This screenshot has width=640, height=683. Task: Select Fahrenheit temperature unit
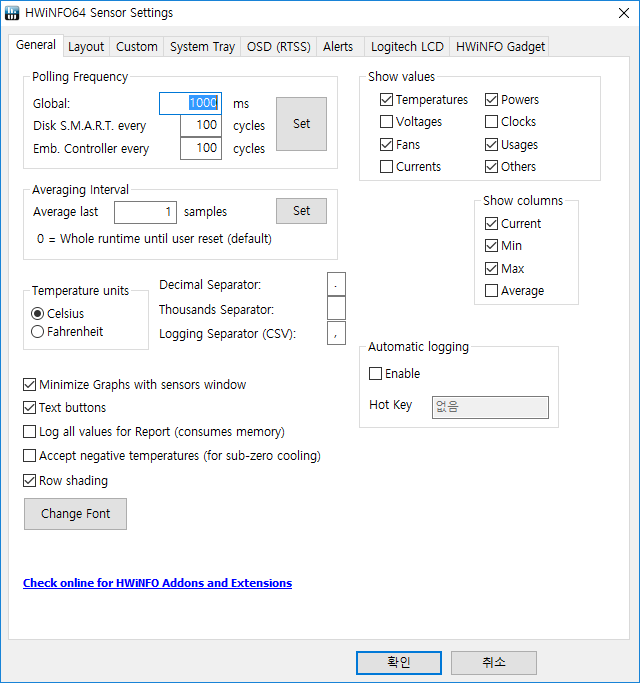pyautogui.click(x=38, y=332)
